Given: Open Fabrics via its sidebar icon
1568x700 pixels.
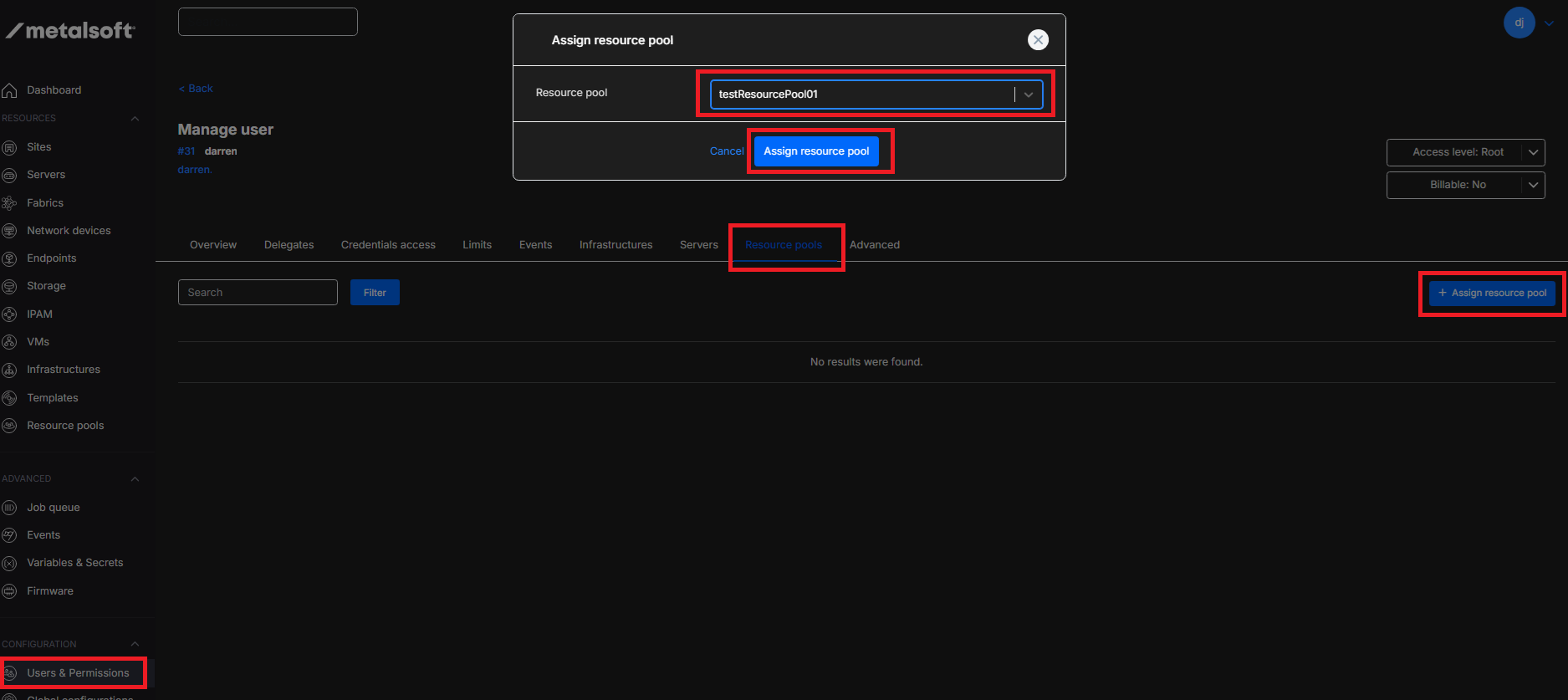Looking at the screenshot, I should coord(10,203).
